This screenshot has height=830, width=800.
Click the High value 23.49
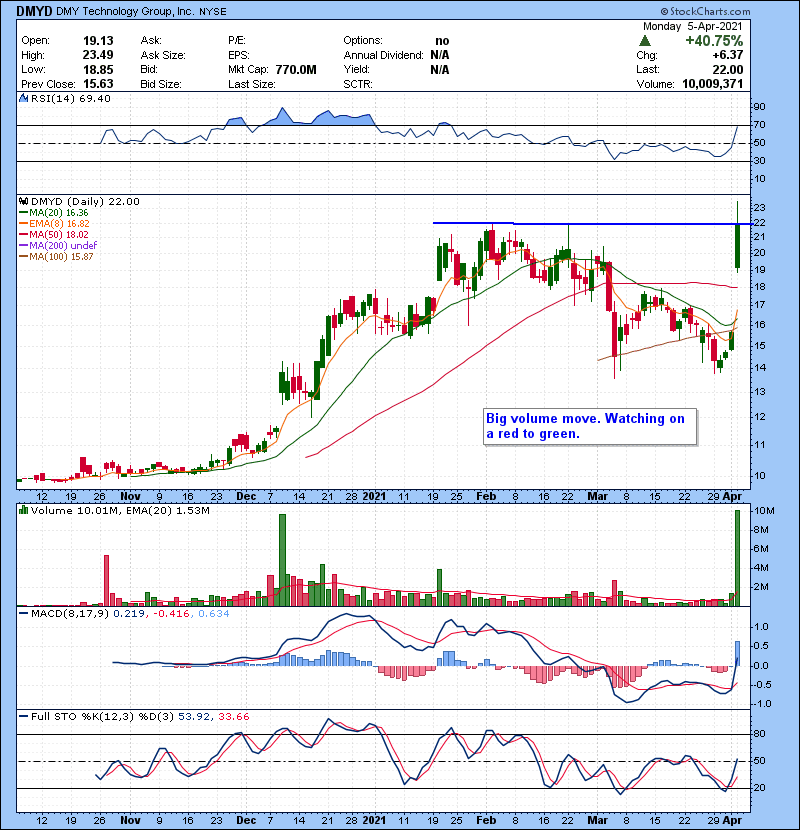pyautogui.click(x=98, y=55)
